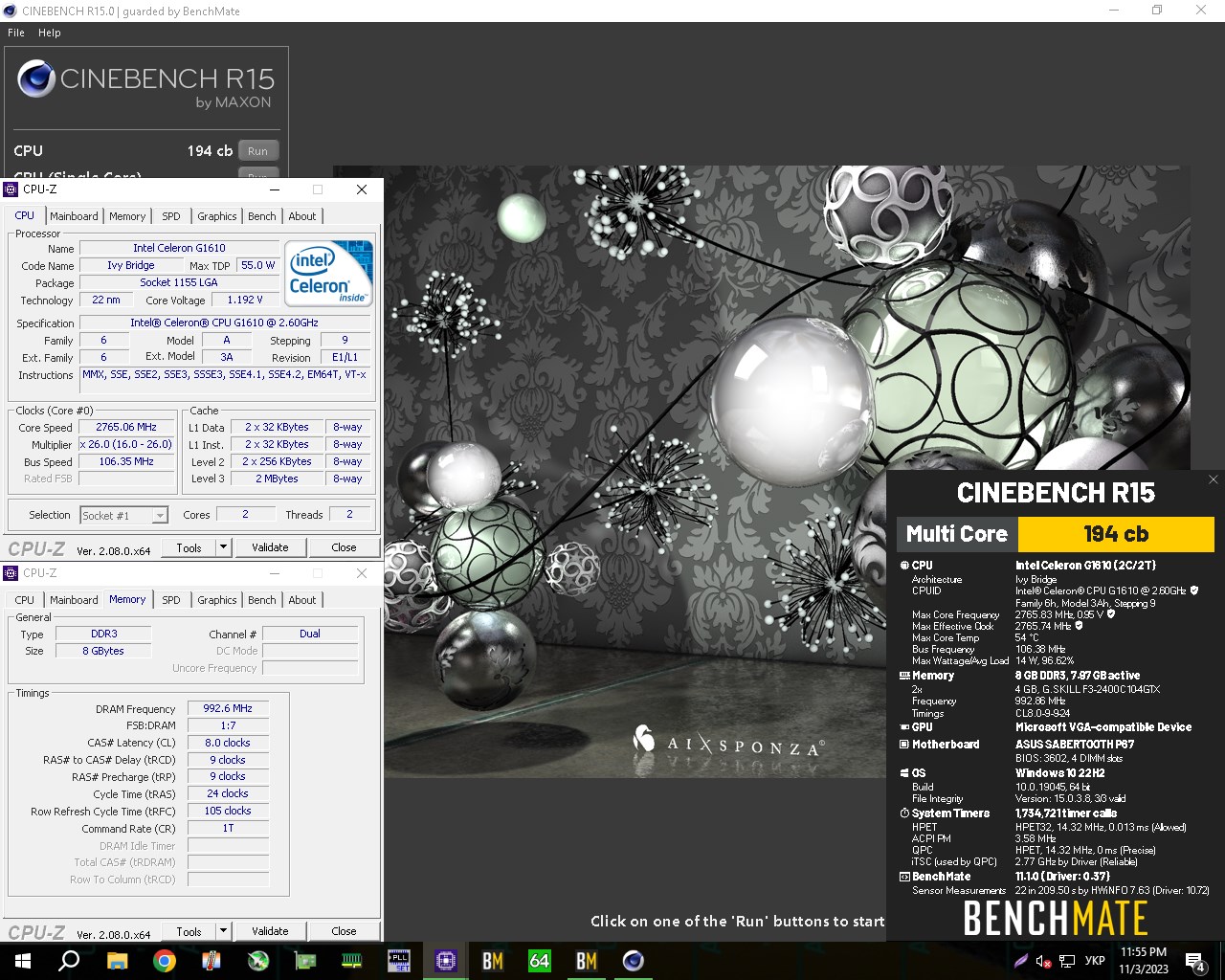This screenshot has width=1225, height=980.
Task: Select Graphics tab in top CPU-Z window
Action: click(217, 216)
